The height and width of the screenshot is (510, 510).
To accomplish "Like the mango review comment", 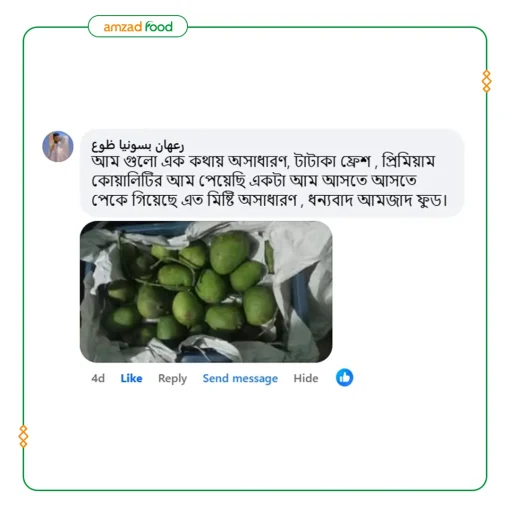I will tap(131, 378).
